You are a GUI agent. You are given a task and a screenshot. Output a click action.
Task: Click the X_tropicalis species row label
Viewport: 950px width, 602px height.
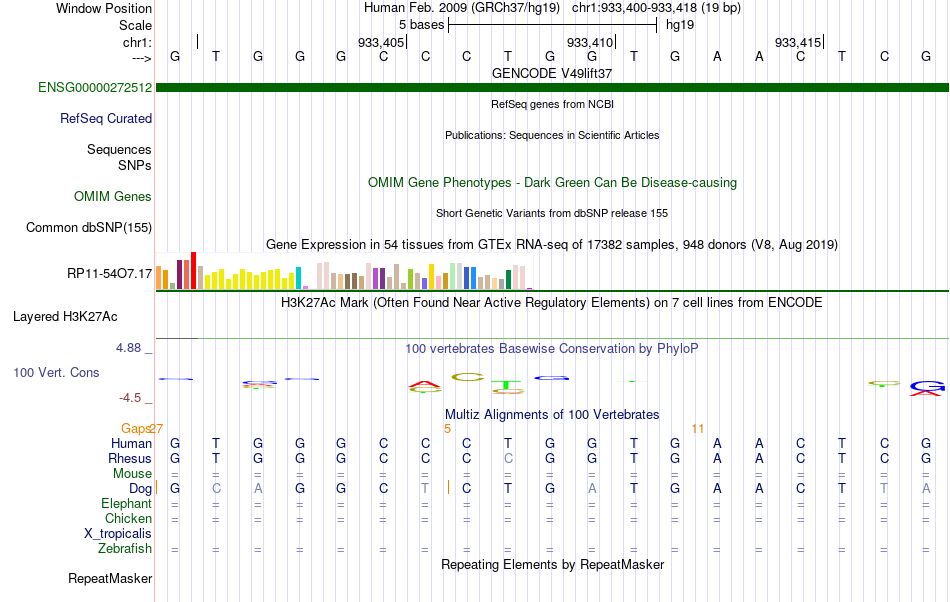[118, 534]
